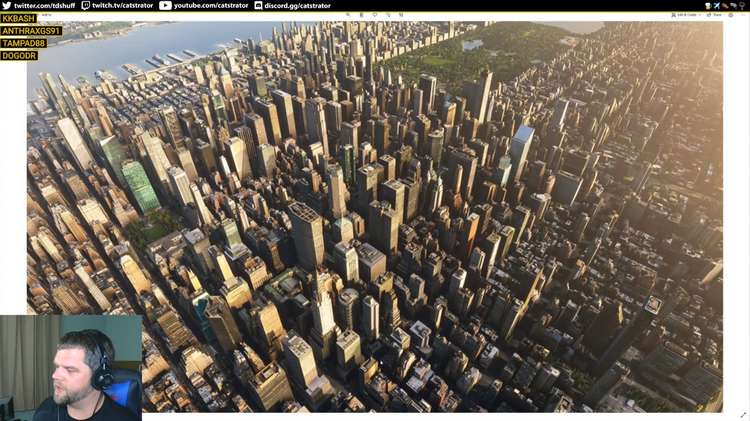Click the ANTHRAXGS91 name label
The width and height of the screenshot is (750, 421).
pyautogui.click(x=31, y=31)
